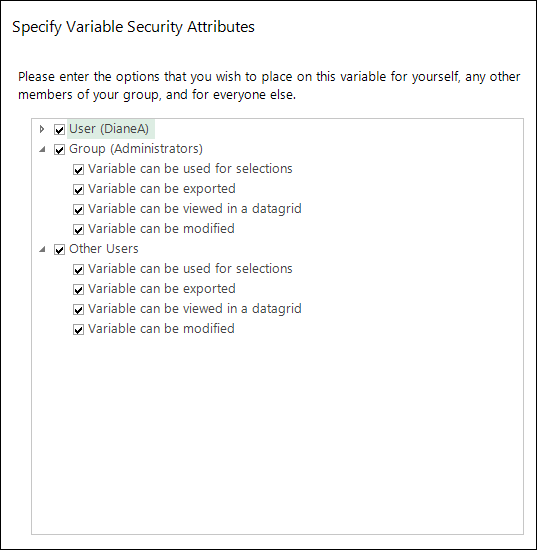Toggle Other Users' 'viewed in a datagrid' checkbox
The width and height of the screenshot is (537, 550).
tap(78, 309)
